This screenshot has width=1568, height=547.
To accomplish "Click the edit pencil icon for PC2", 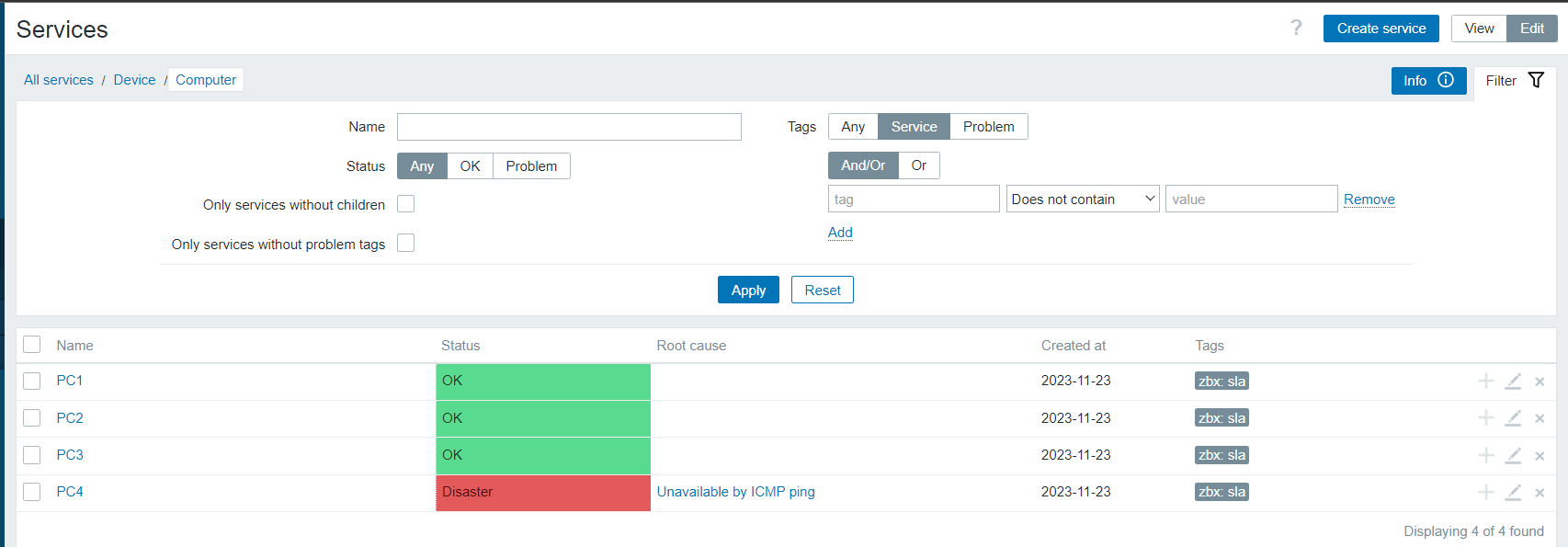I will (x=1513, y=418).
